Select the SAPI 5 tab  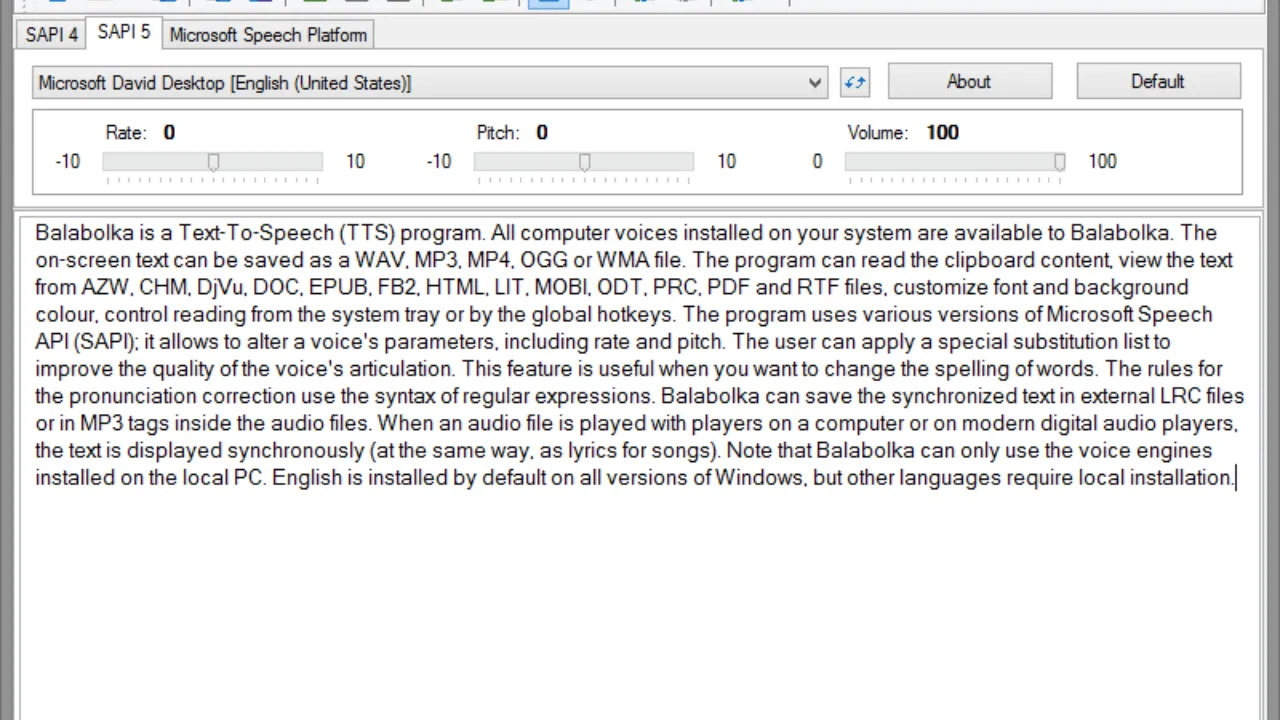(x=124, y=33)
